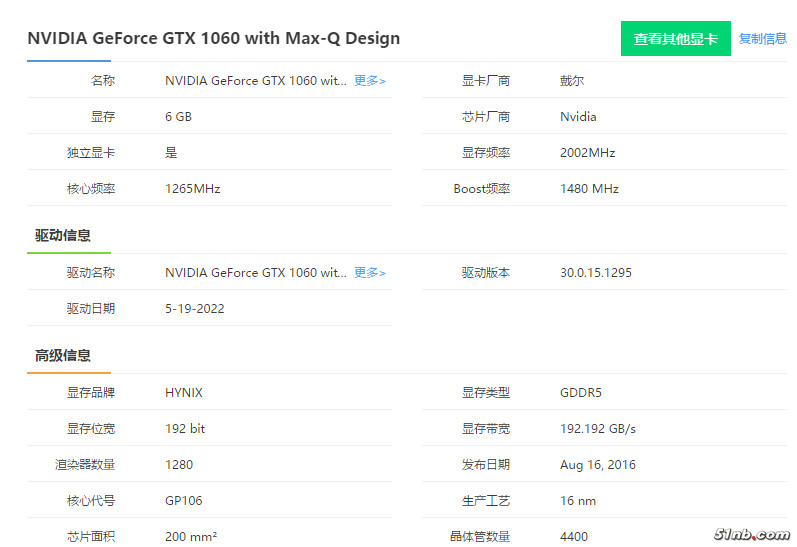Click the 显存品牌 row label
This screenshot has height=547, width=797.
pos(91,392)
